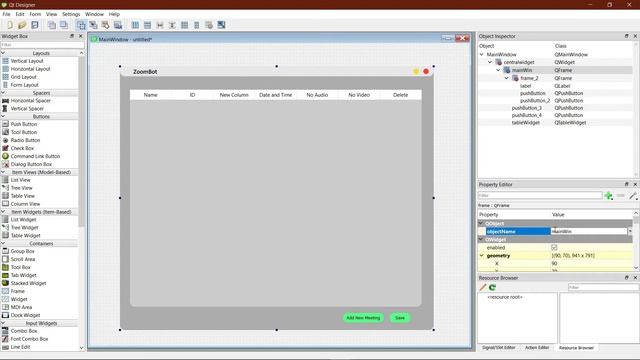Collapse the MainWindow node in Object Inspector
This screenshot has width=640, height=360.
tap(482, 54)
